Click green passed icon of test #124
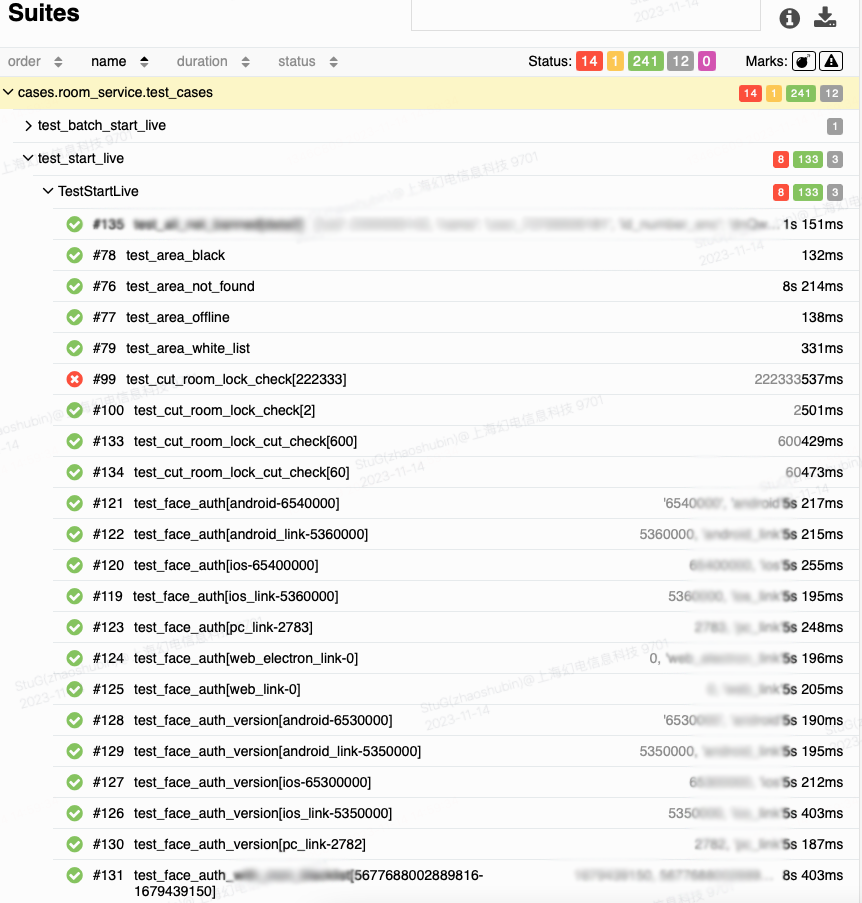Viewport: 862px width, 903px height. point(74,659)
